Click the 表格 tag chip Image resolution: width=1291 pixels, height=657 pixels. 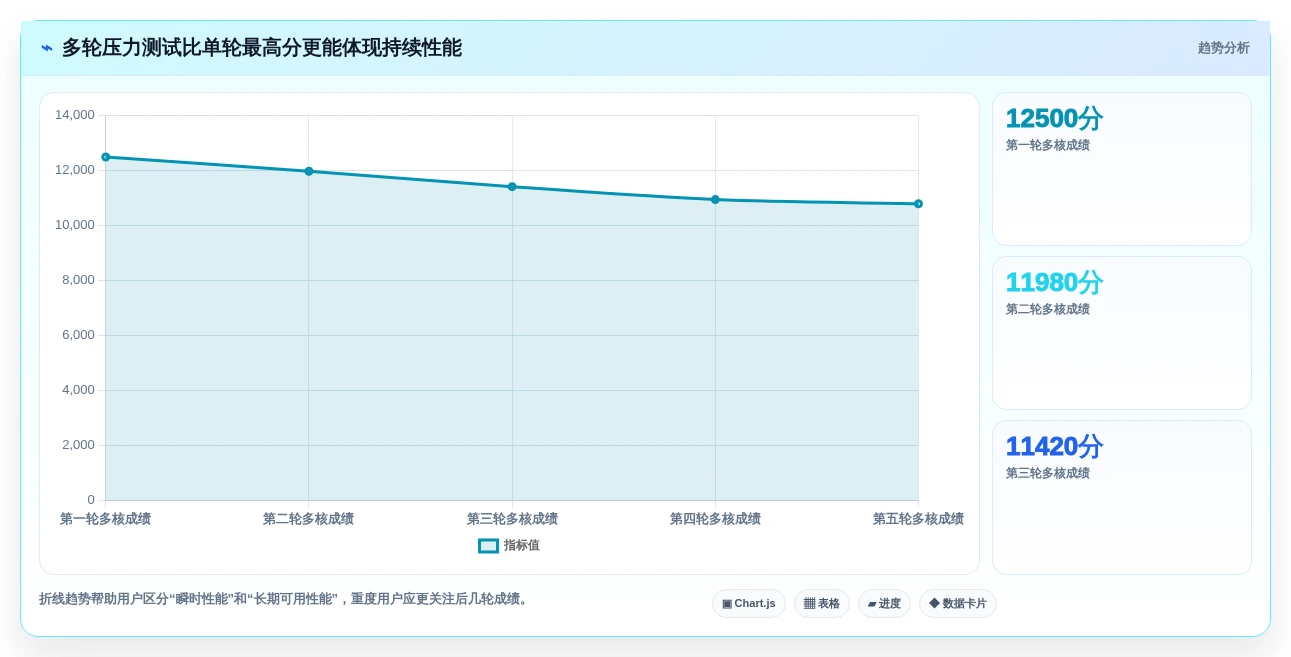[822, 604]
